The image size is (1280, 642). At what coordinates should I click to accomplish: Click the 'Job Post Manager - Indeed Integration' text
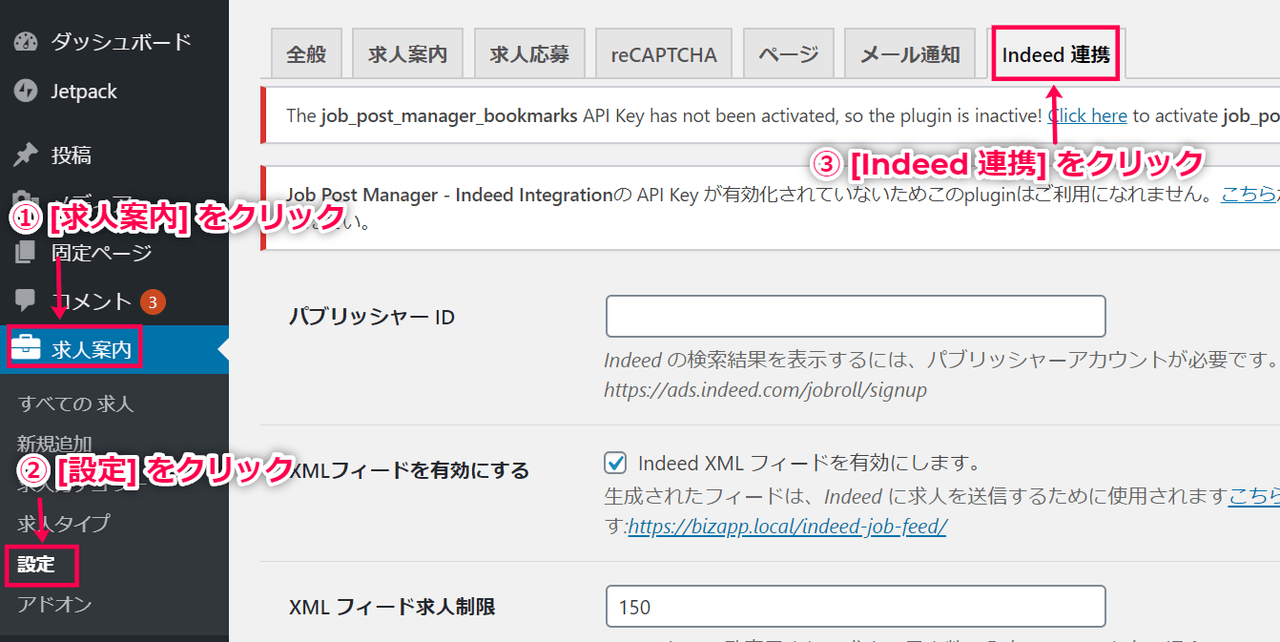tap(449, 194)
